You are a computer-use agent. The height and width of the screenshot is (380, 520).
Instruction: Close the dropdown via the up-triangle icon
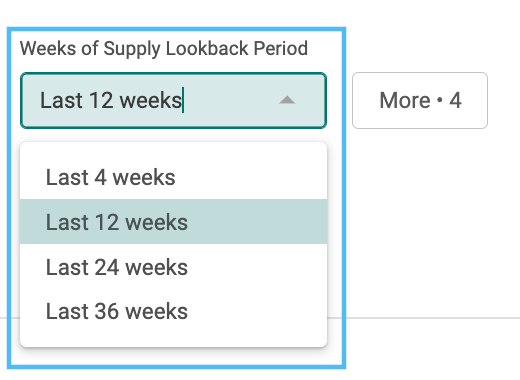point(287,100)
